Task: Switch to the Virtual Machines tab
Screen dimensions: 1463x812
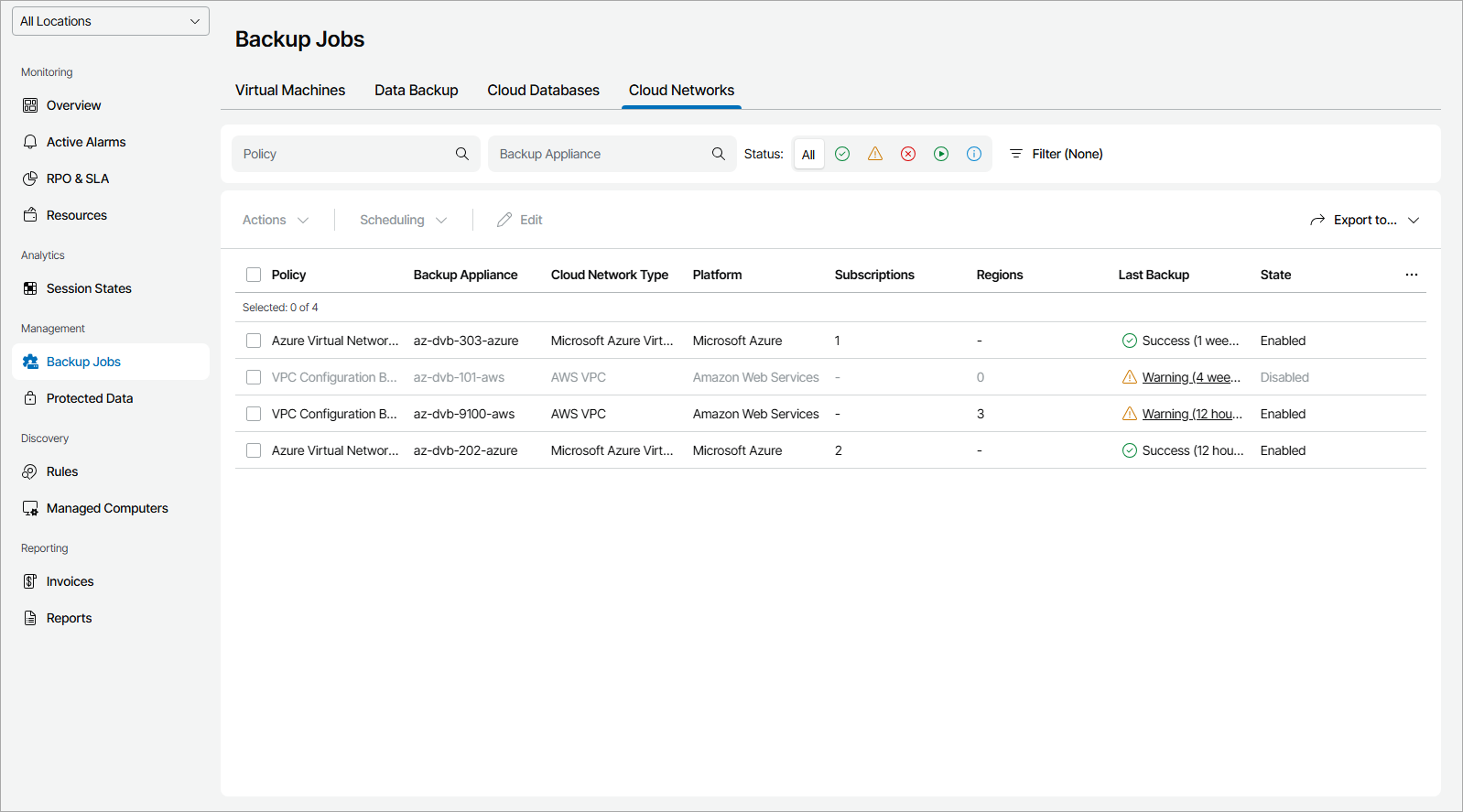Action: [290, 90]
